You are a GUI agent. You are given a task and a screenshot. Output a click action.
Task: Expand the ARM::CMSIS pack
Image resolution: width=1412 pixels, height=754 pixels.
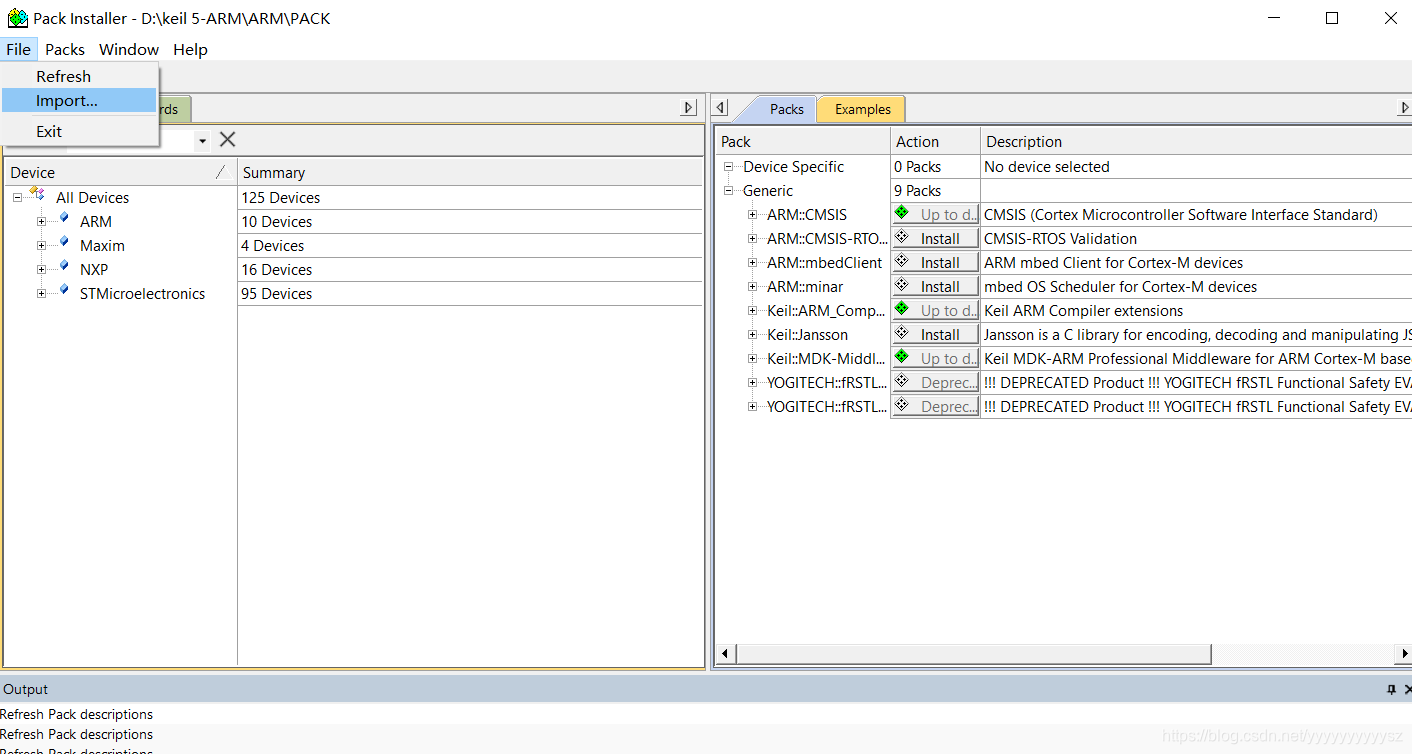(x=753, y=214)
